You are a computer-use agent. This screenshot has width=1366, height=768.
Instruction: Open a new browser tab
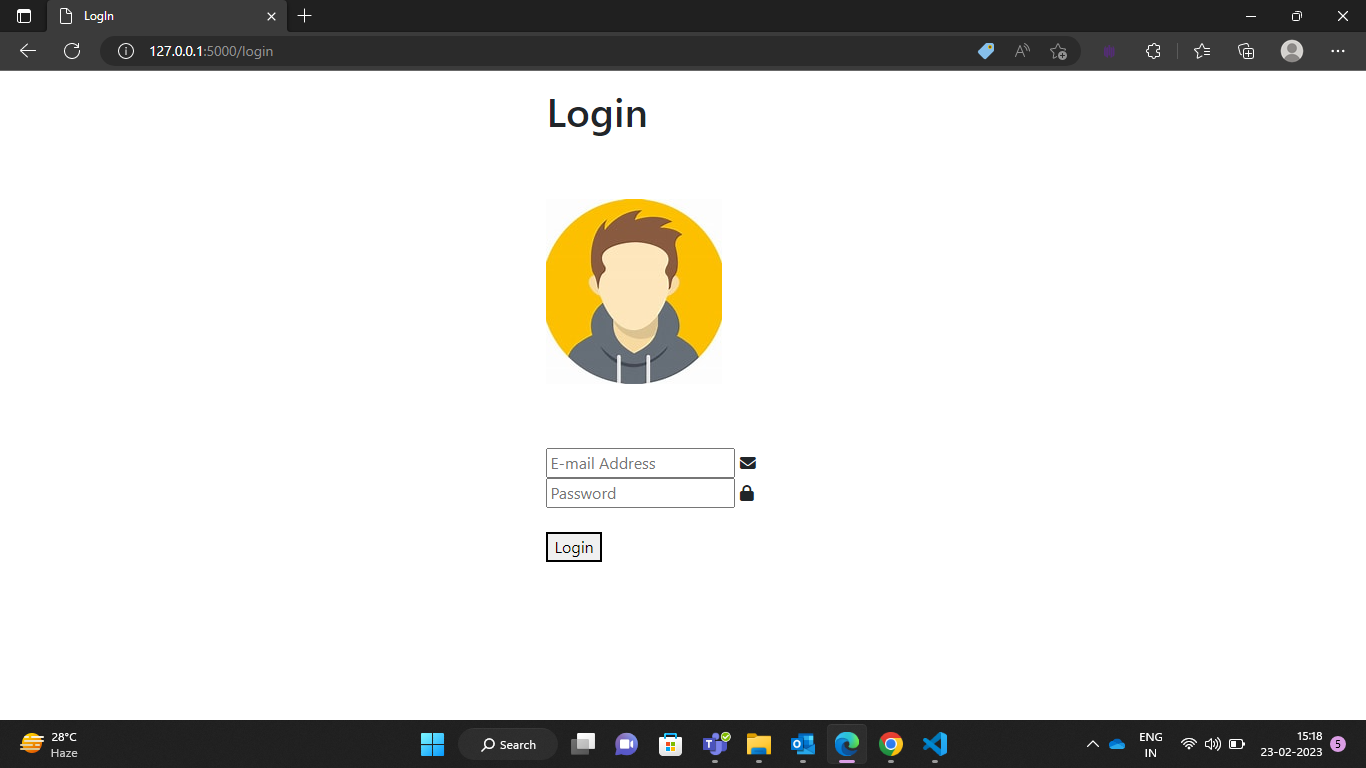[304, 16]
